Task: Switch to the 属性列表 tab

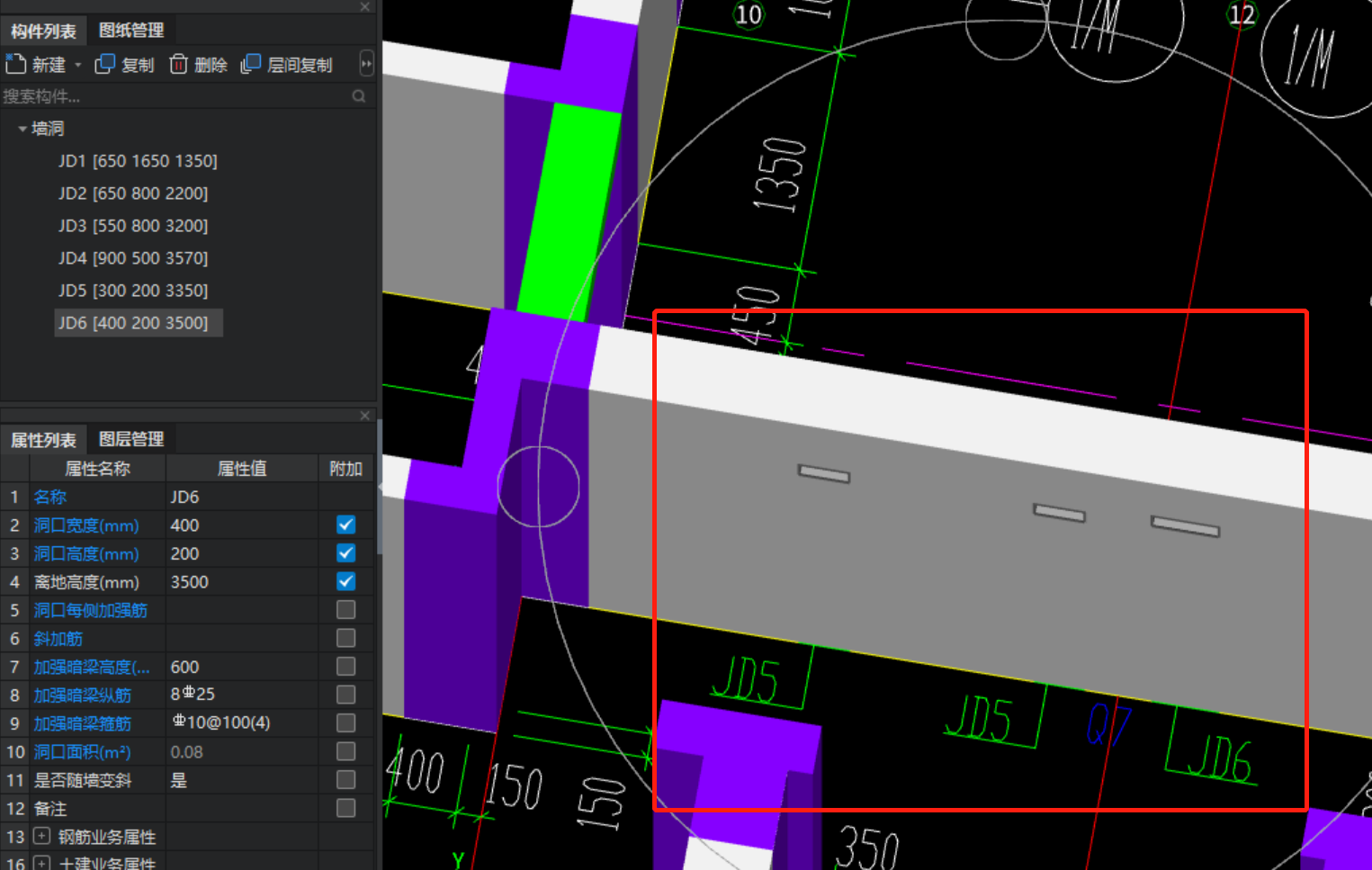Action: 43,439
